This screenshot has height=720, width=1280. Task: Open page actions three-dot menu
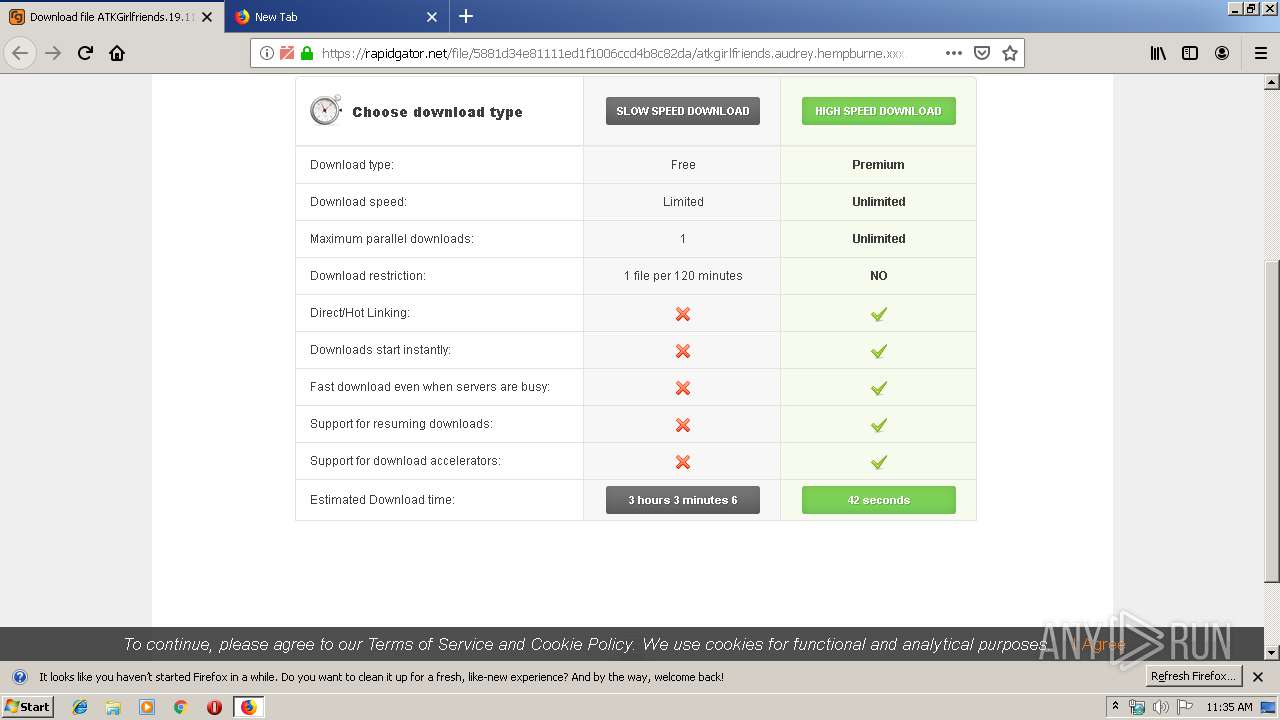coord(954,53)
